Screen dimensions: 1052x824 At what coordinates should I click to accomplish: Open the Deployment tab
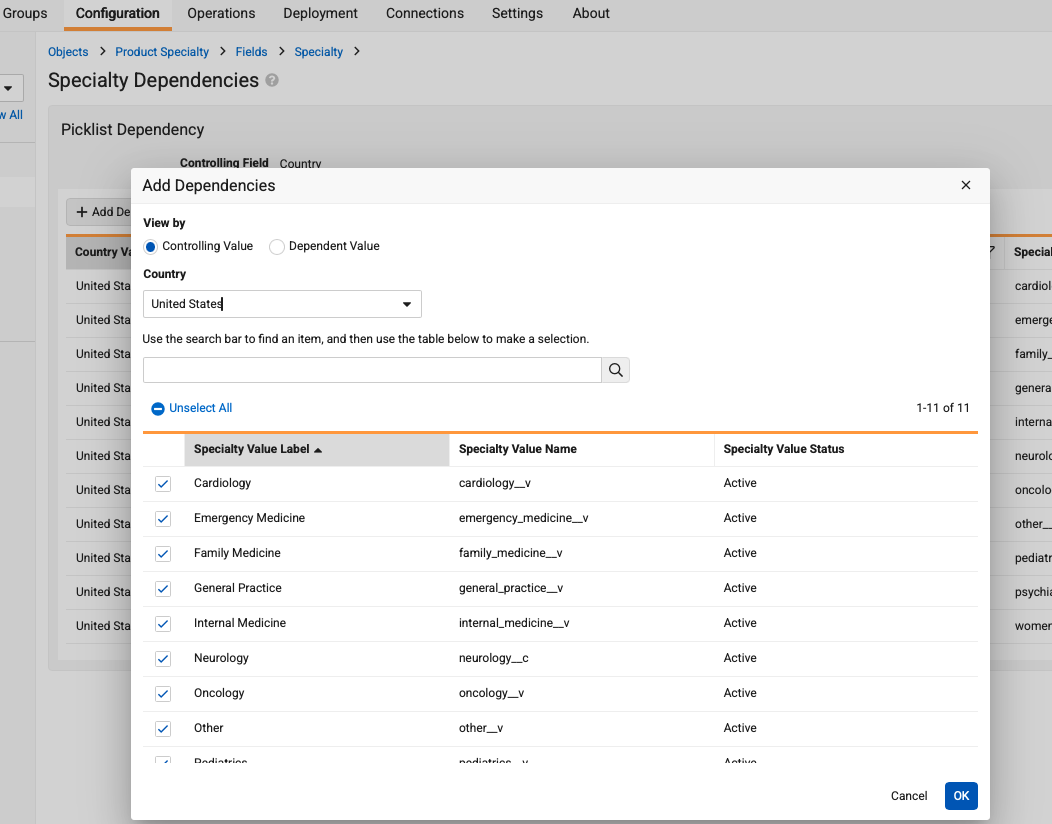coord(320,13)
